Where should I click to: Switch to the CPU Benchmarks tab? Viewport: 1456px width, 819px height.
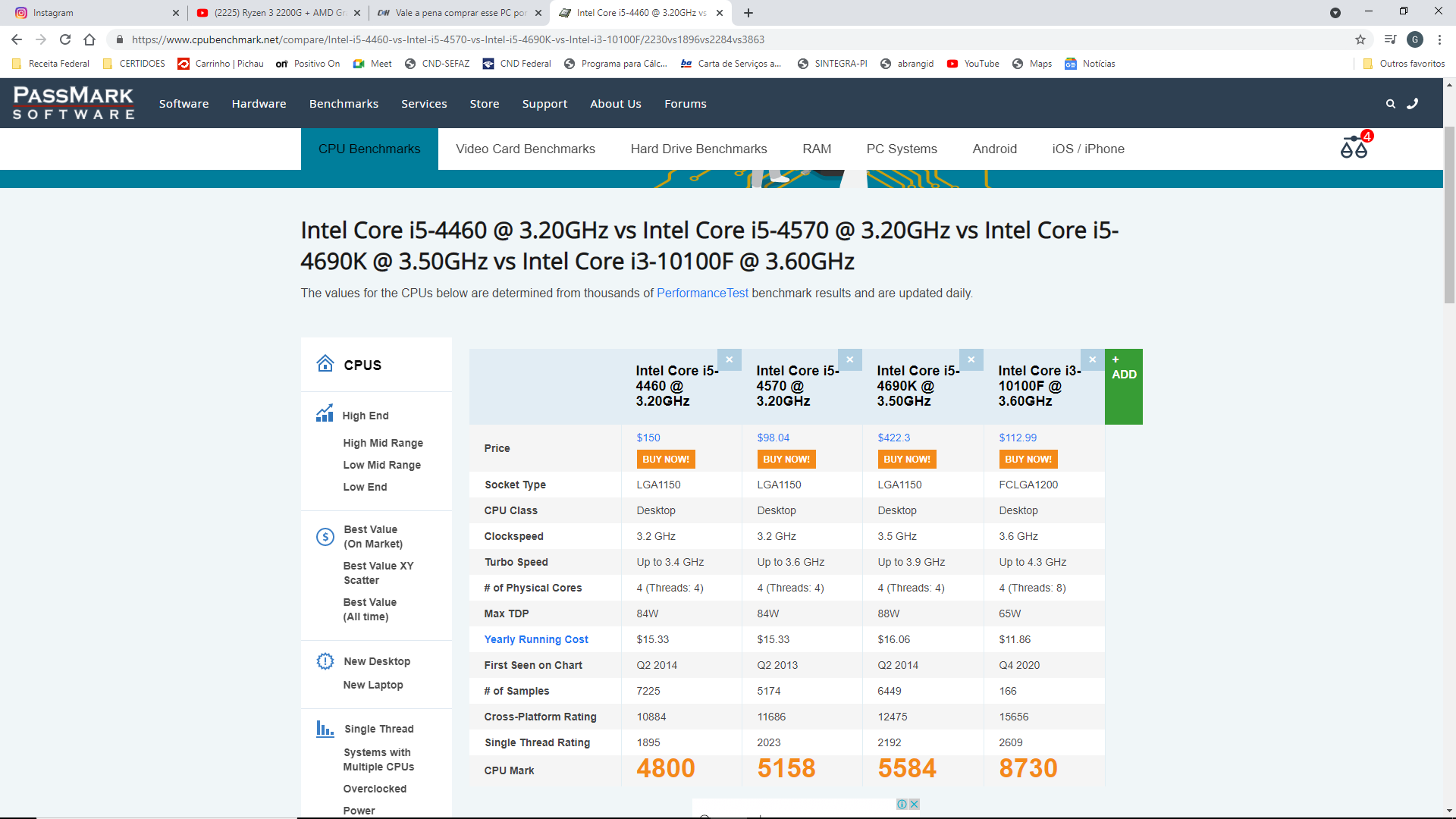(x=369, y=149)
